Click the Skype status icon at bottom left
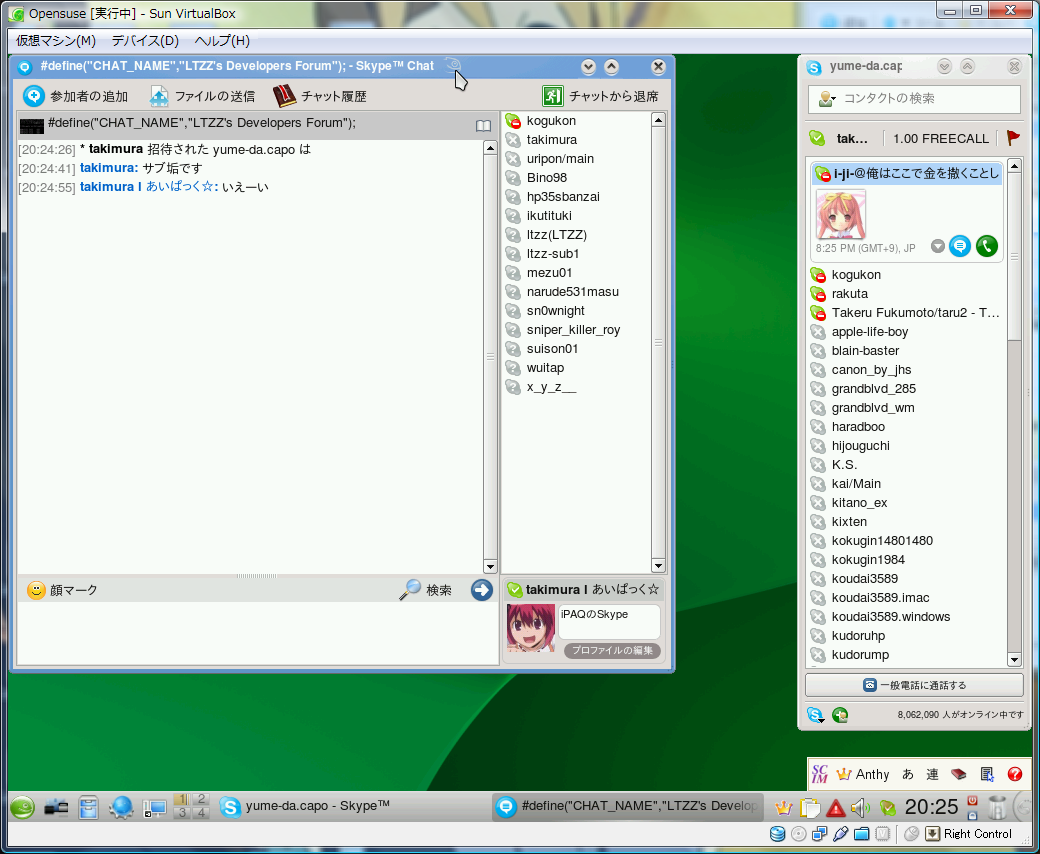Image resolution: width=1040 pixels, height=854 pixels. pos(815,715)
